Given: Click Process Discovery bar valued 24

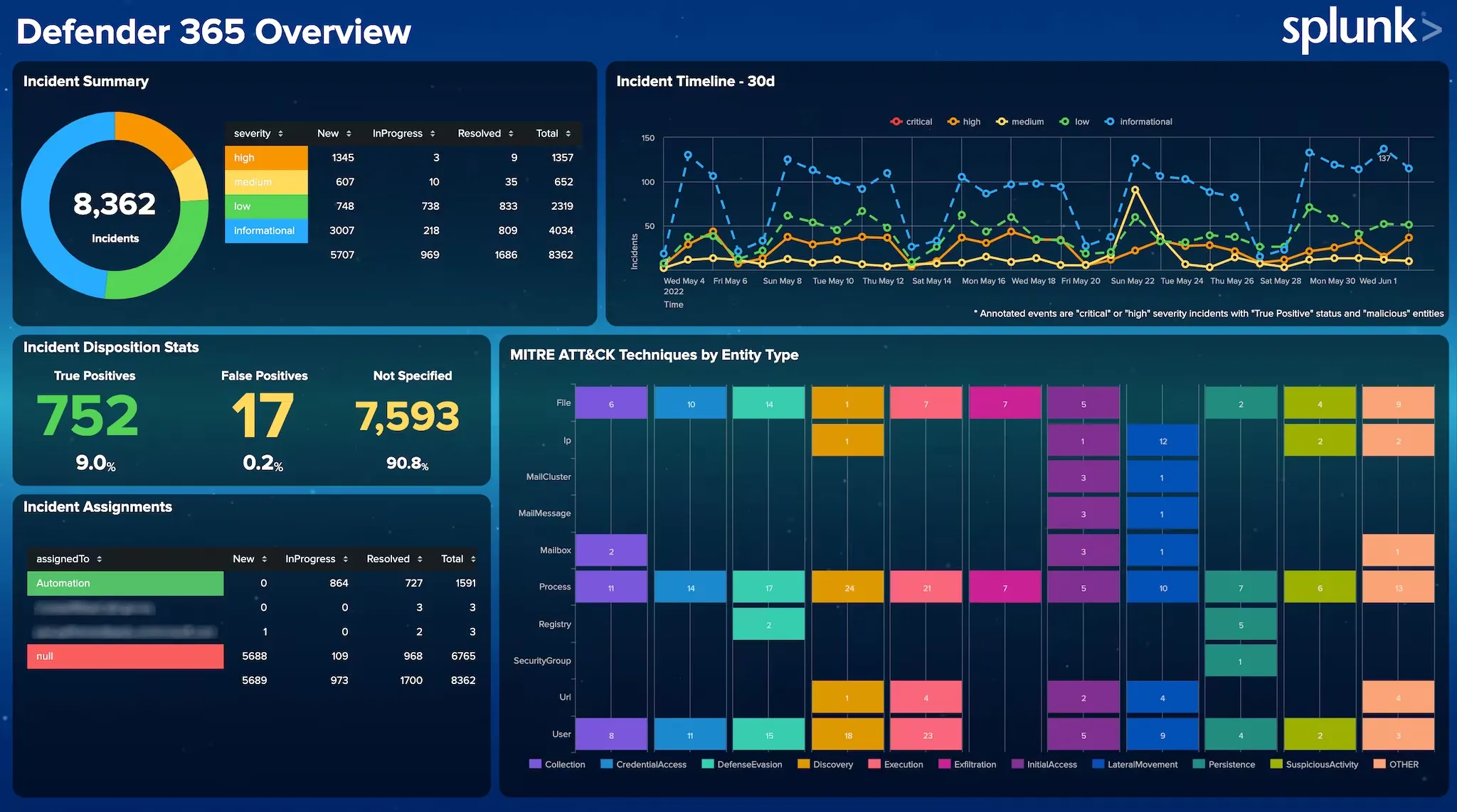Looking at the screenshot, I should pyautogui.click(x=848, y=587).
